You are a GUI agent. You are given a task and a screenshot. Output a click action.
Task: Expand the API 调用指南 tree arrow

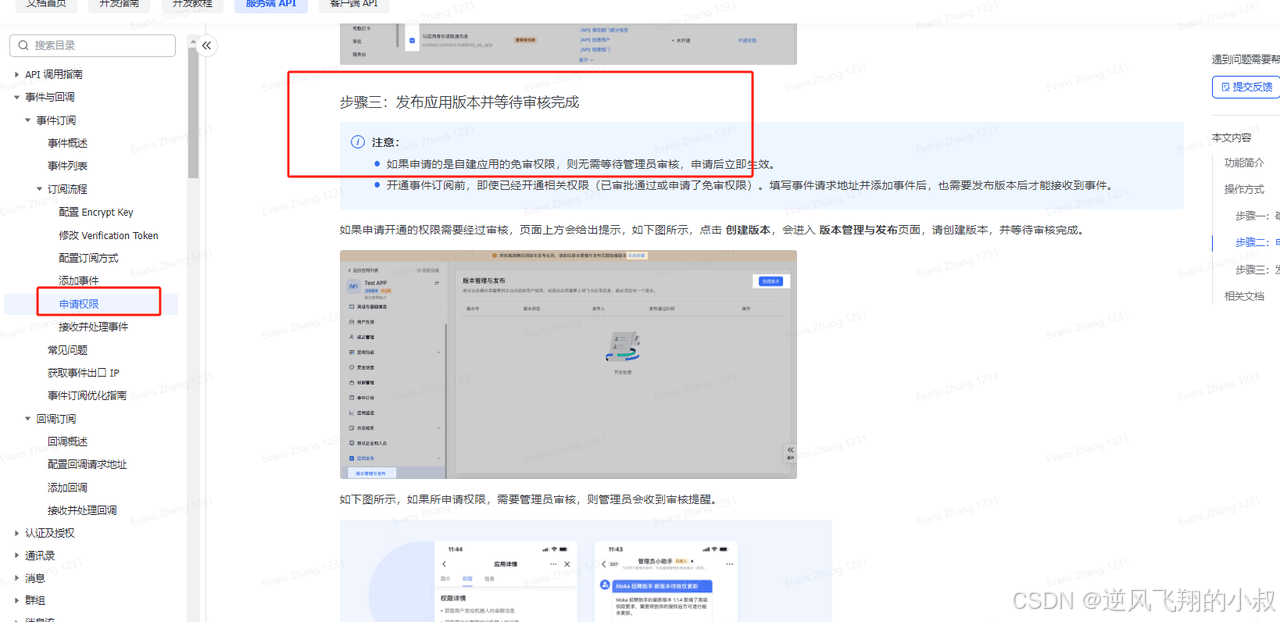pos(16,75)
